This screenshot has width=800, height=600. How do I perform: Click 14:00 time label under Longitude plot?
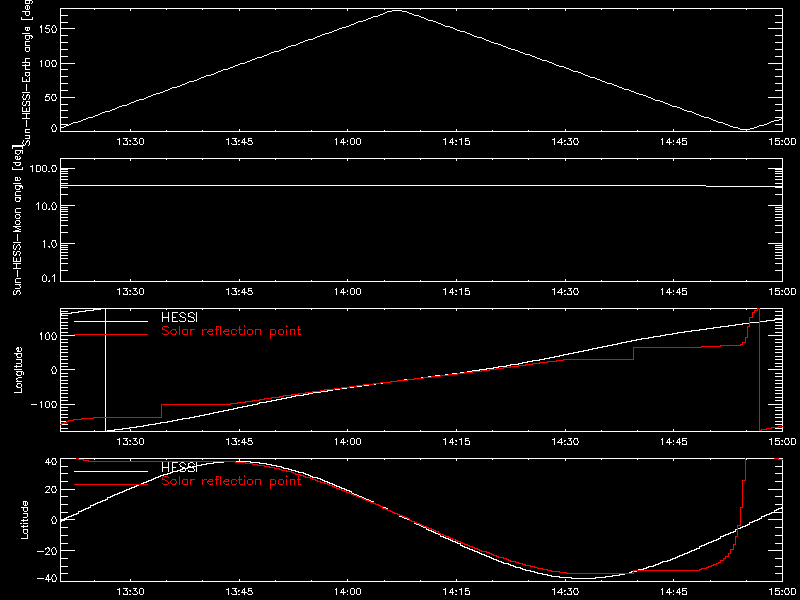(348, 442)
